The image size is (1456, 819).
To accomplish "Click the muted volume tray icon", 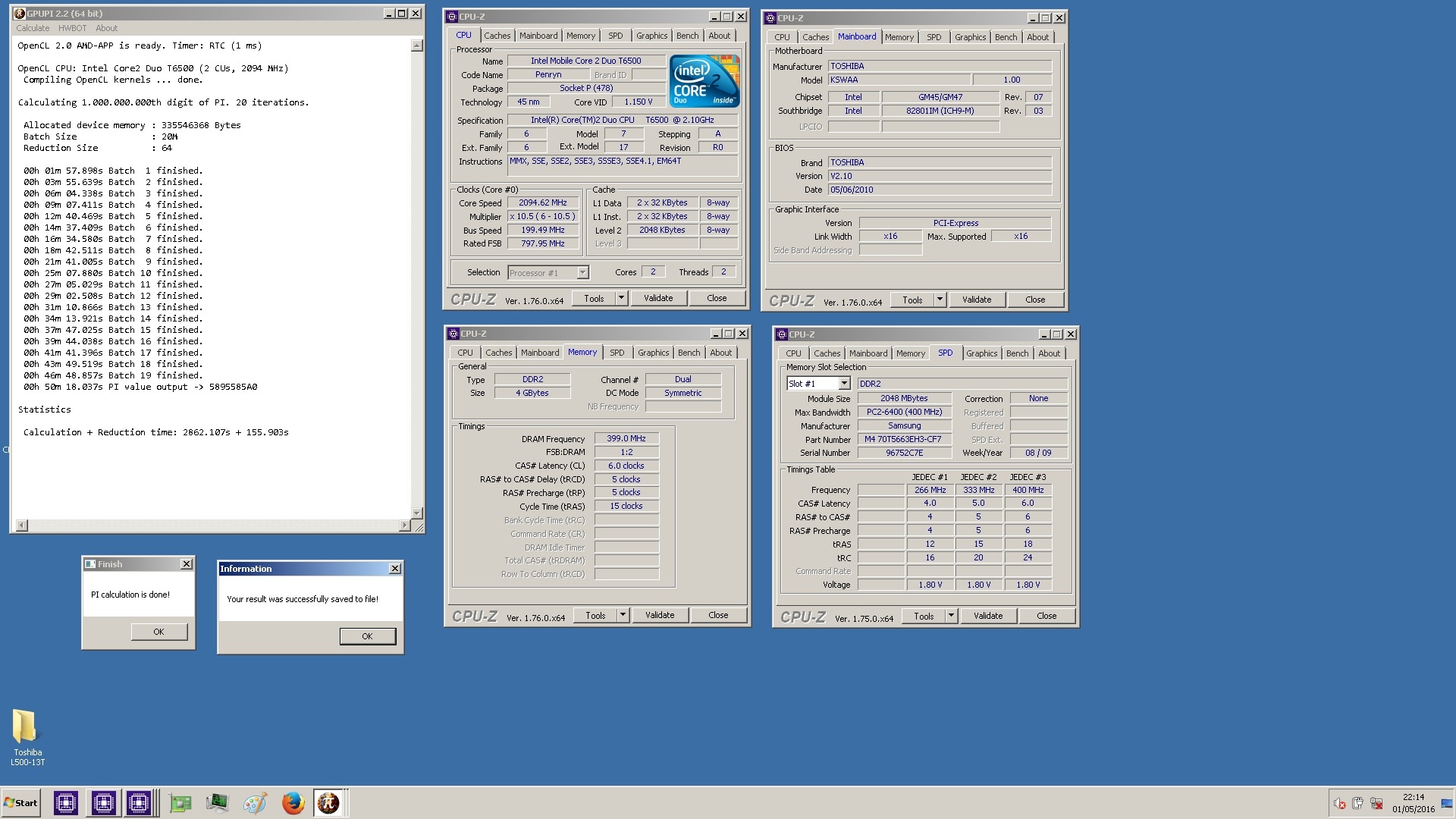I will pyautogui.click(x=1340, y=804).
